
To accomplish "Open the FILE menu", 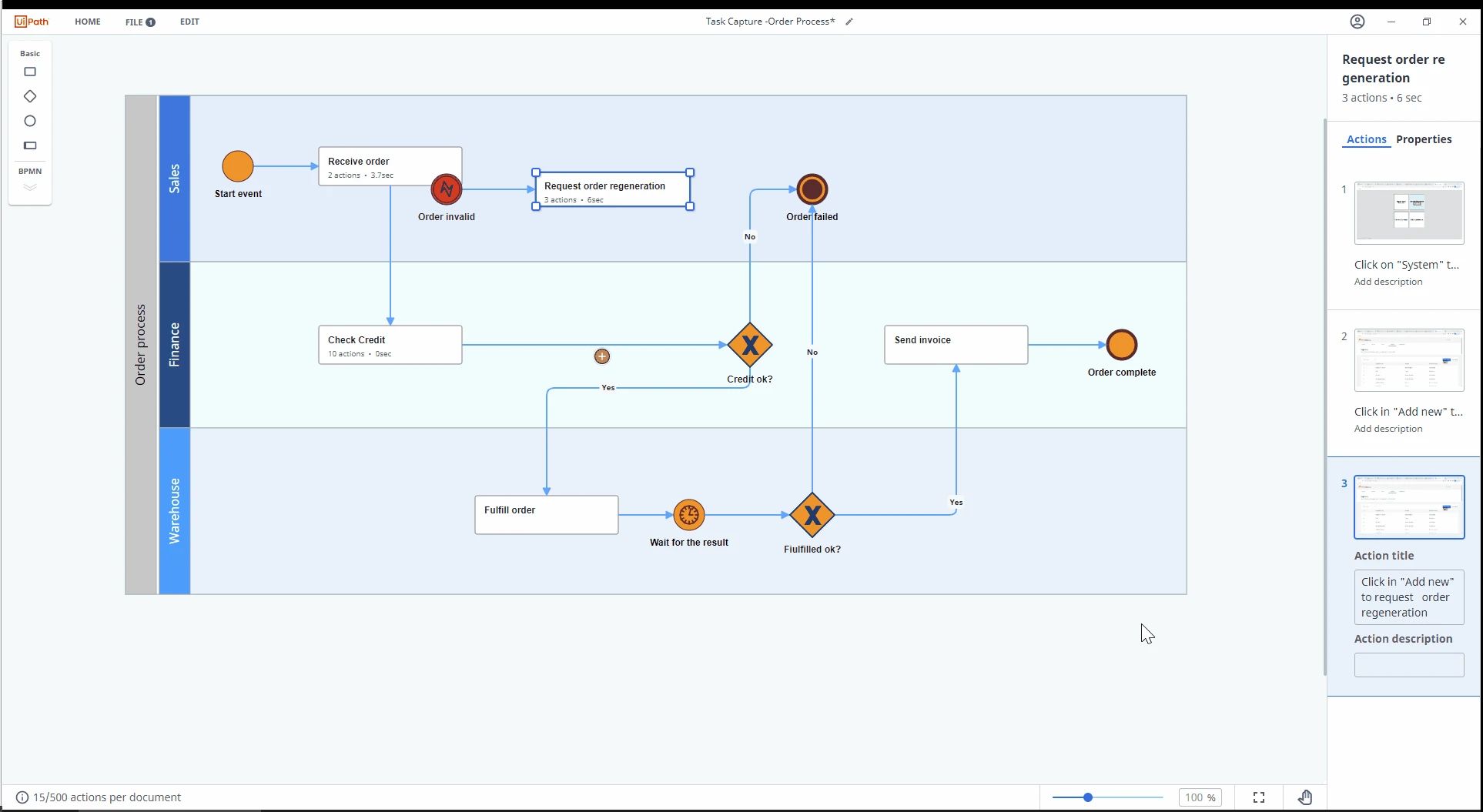I will (x=140, y=22).
